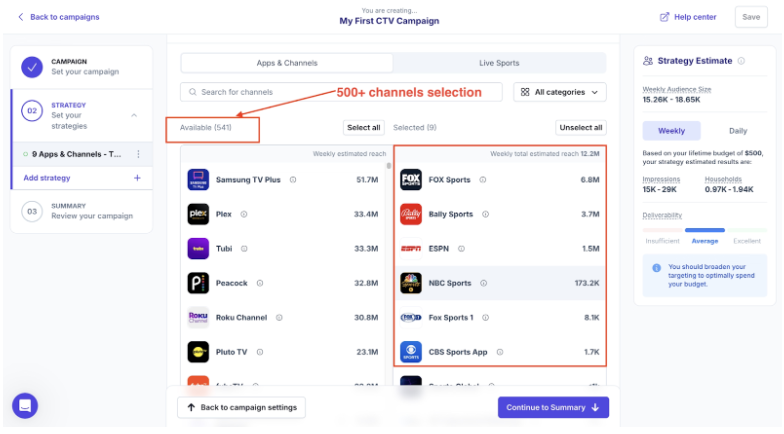Open the chat support bubble
This screenshot has height=434, width=784.
25,406
